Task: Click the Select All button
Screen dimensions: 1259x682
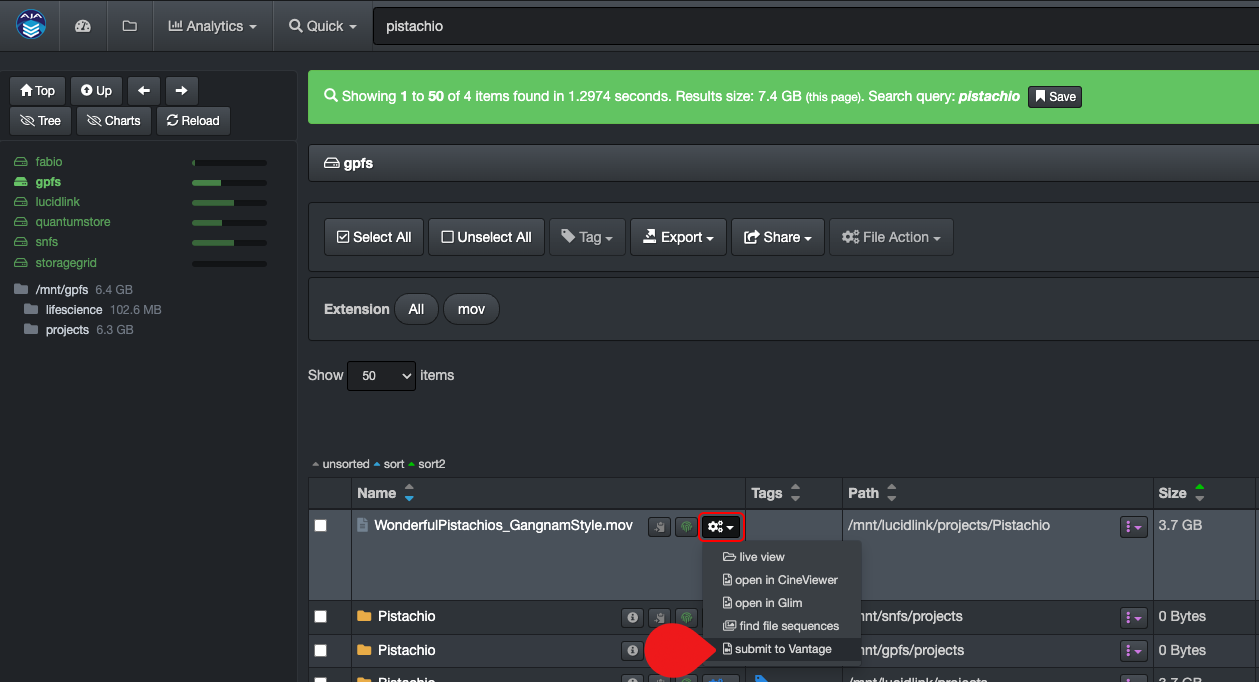Action: point(373,237)
